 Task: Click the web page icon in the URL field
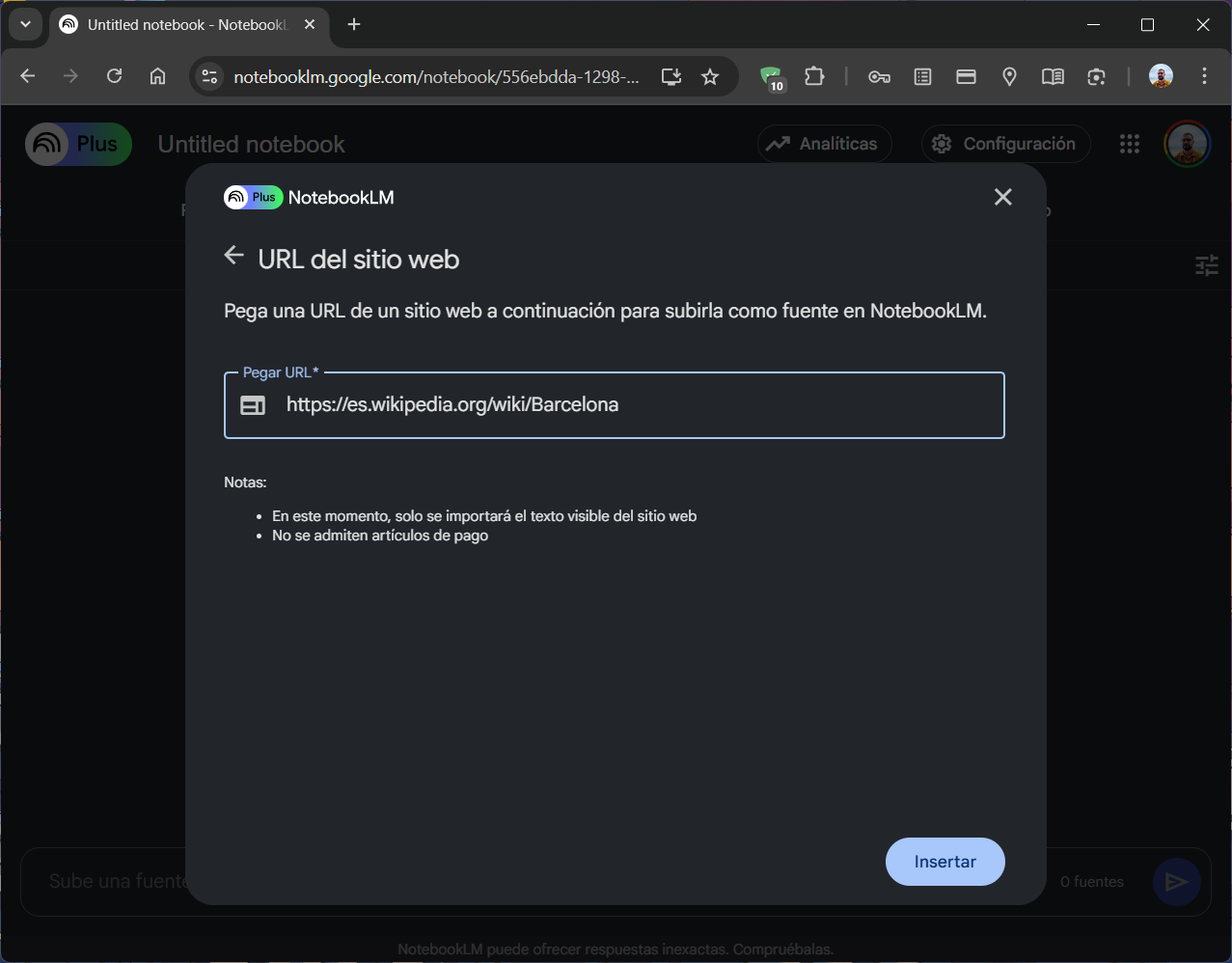[253, 405]
